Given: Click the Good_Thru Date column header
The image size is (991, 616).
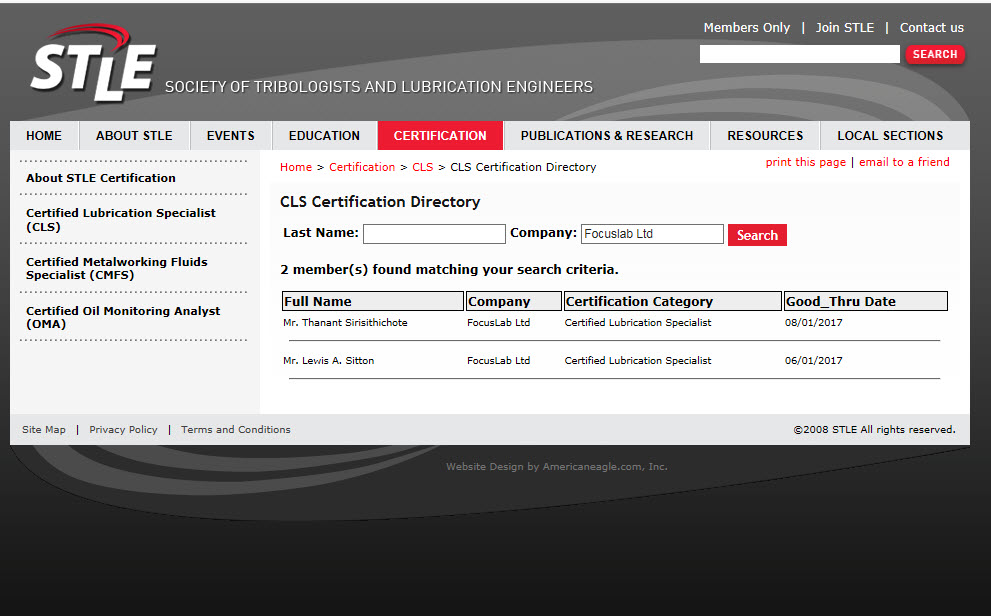Looking at the screenshot, I should pos(865,301).
